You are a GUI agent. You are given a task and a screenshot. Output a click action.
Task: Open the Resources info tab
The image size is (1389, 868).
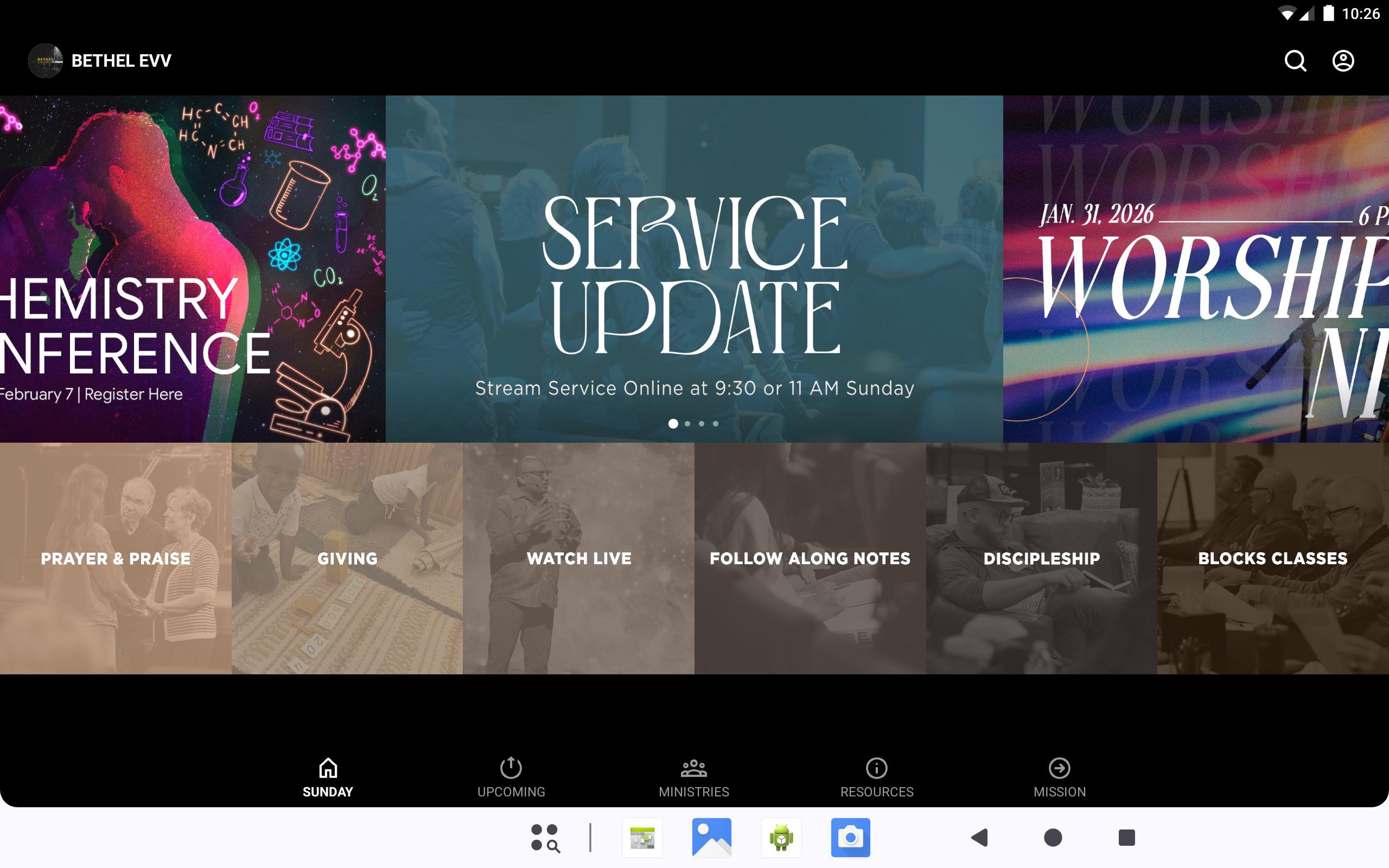(x=876, y=777)
